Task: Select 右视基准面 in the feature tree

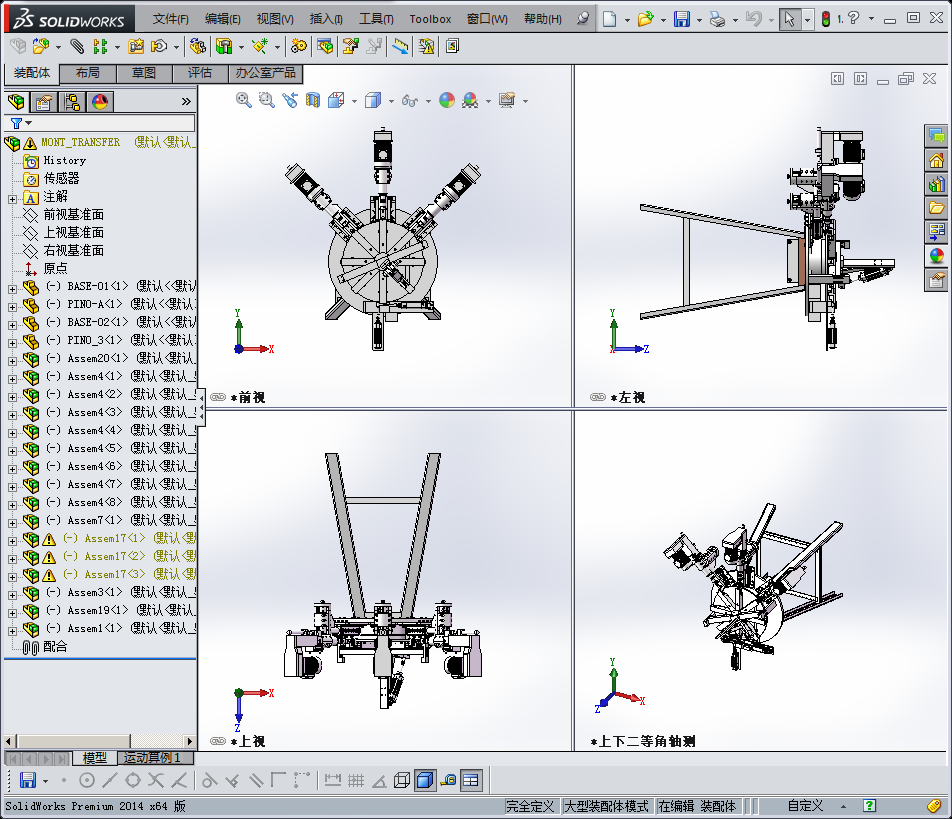Action: [73, 250]
